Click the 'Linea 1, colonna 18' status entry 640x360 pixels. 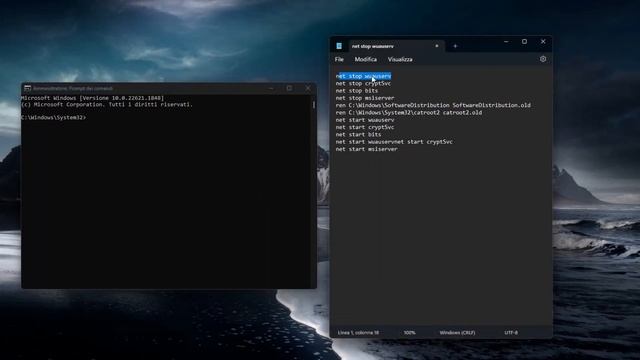pyautogui.click(x=358, y=333)
